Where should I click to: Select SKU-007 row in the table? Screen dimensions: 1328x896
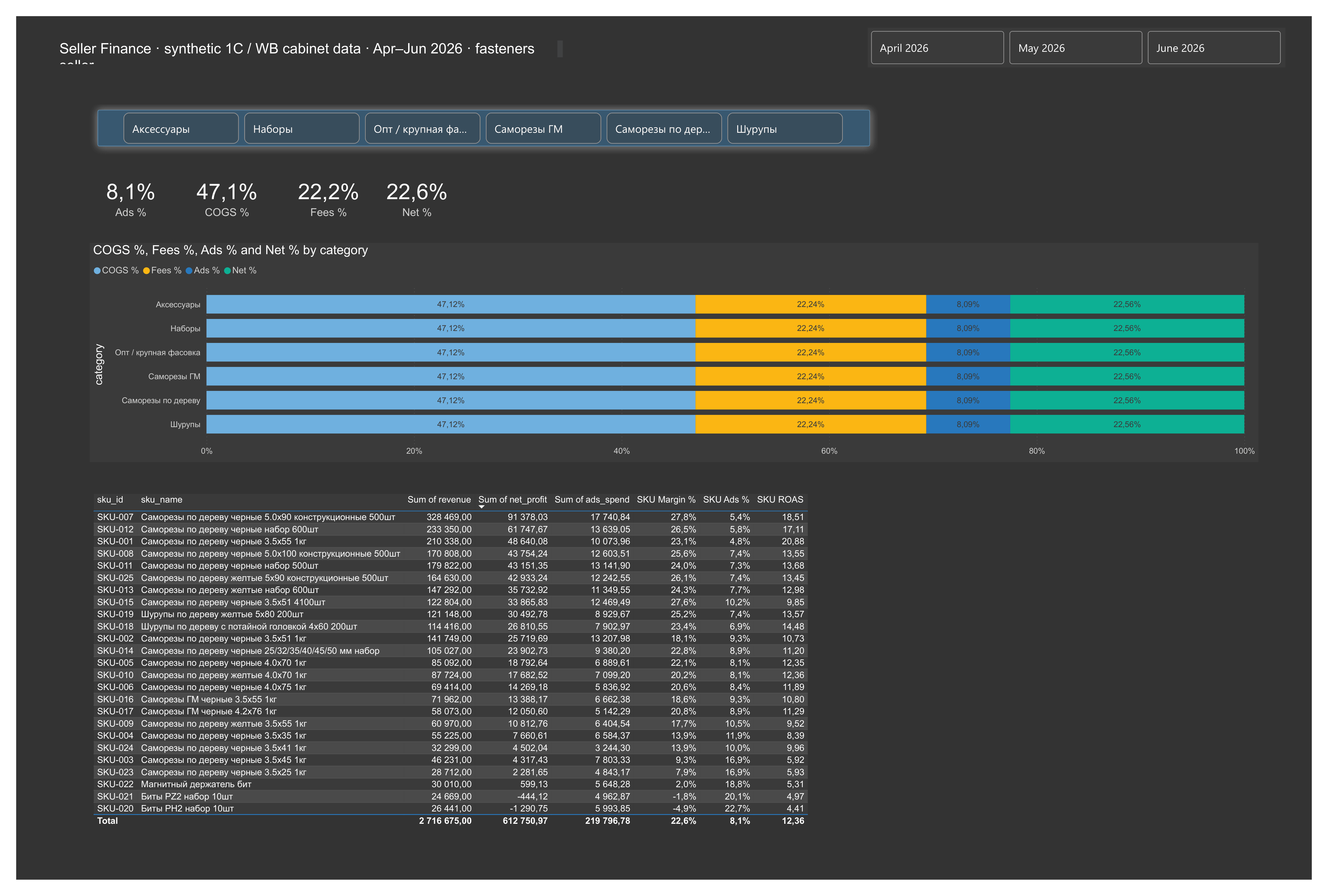click(450, 517)
